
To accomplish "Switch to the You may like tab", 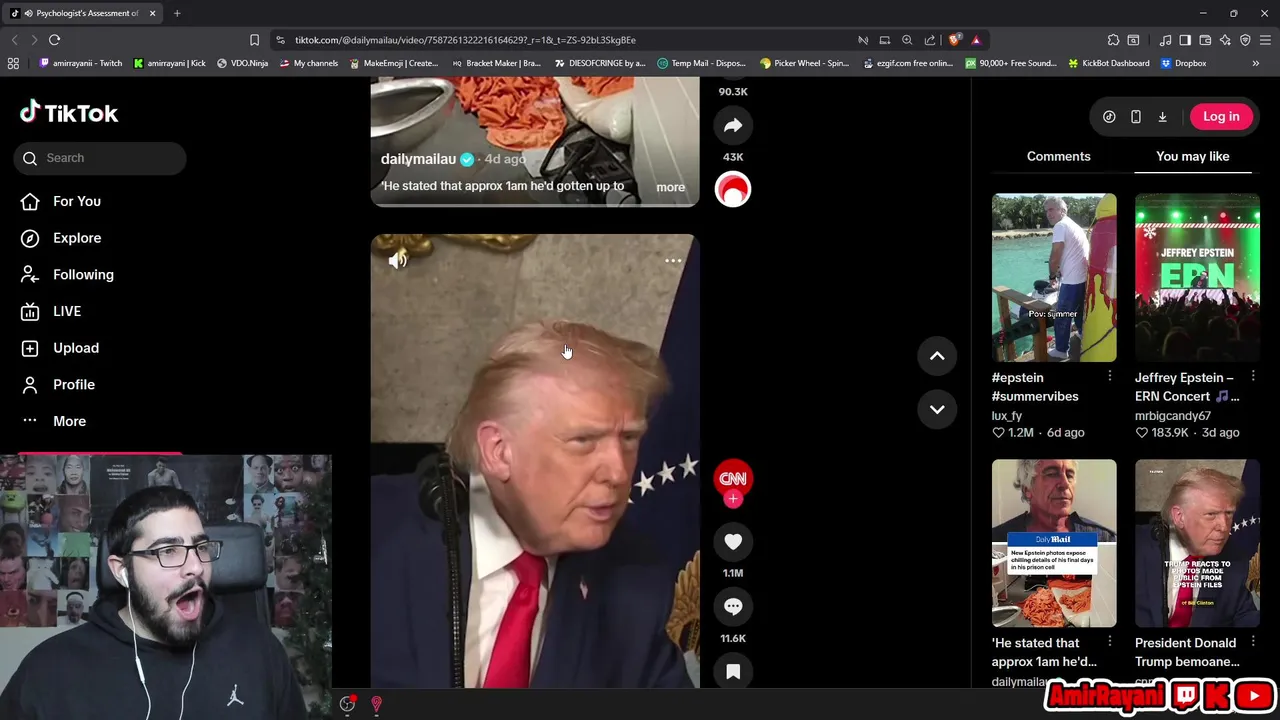I will click(1193, 156).
